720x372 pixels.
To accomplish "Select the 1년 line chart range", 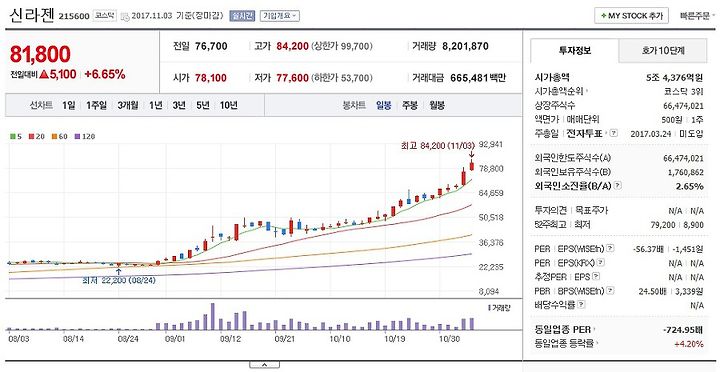I will (156, 105).
